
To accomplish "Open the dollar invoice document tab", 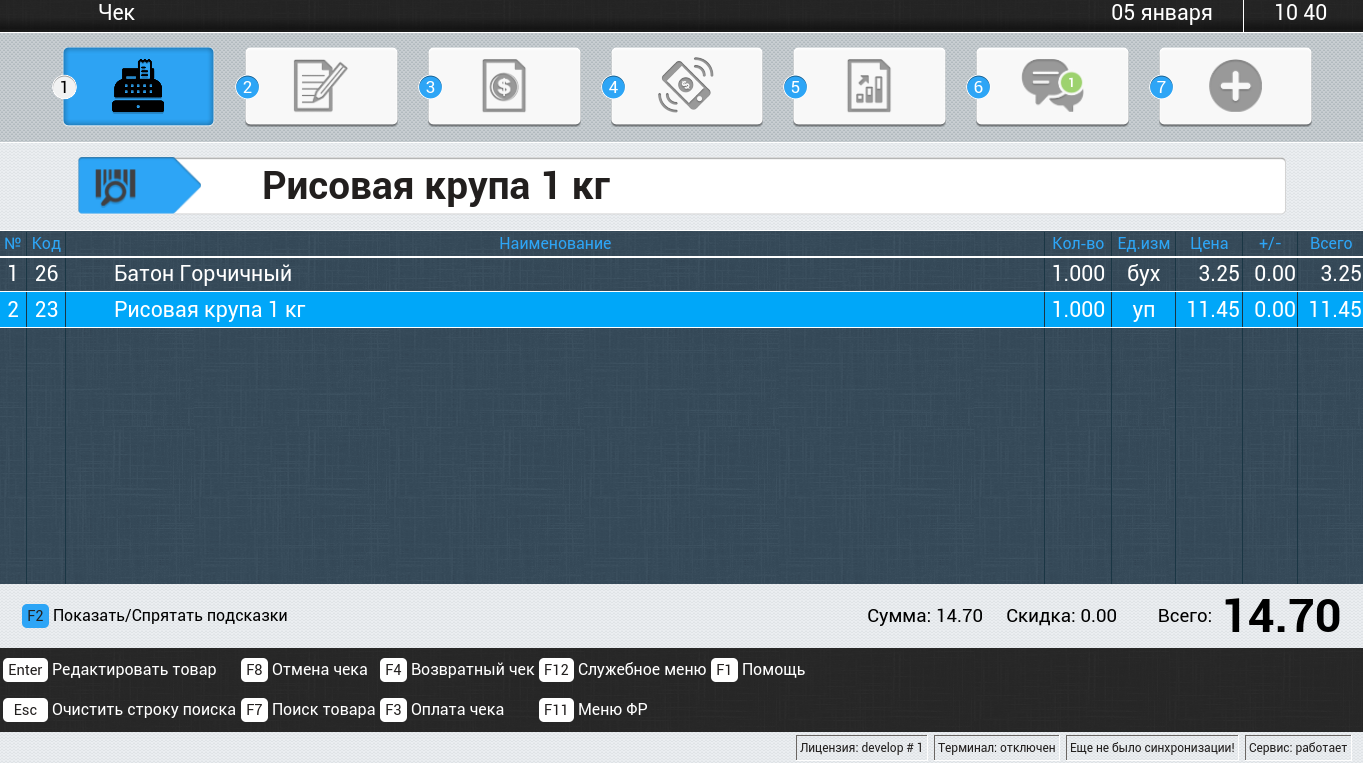I will [504, 87].
